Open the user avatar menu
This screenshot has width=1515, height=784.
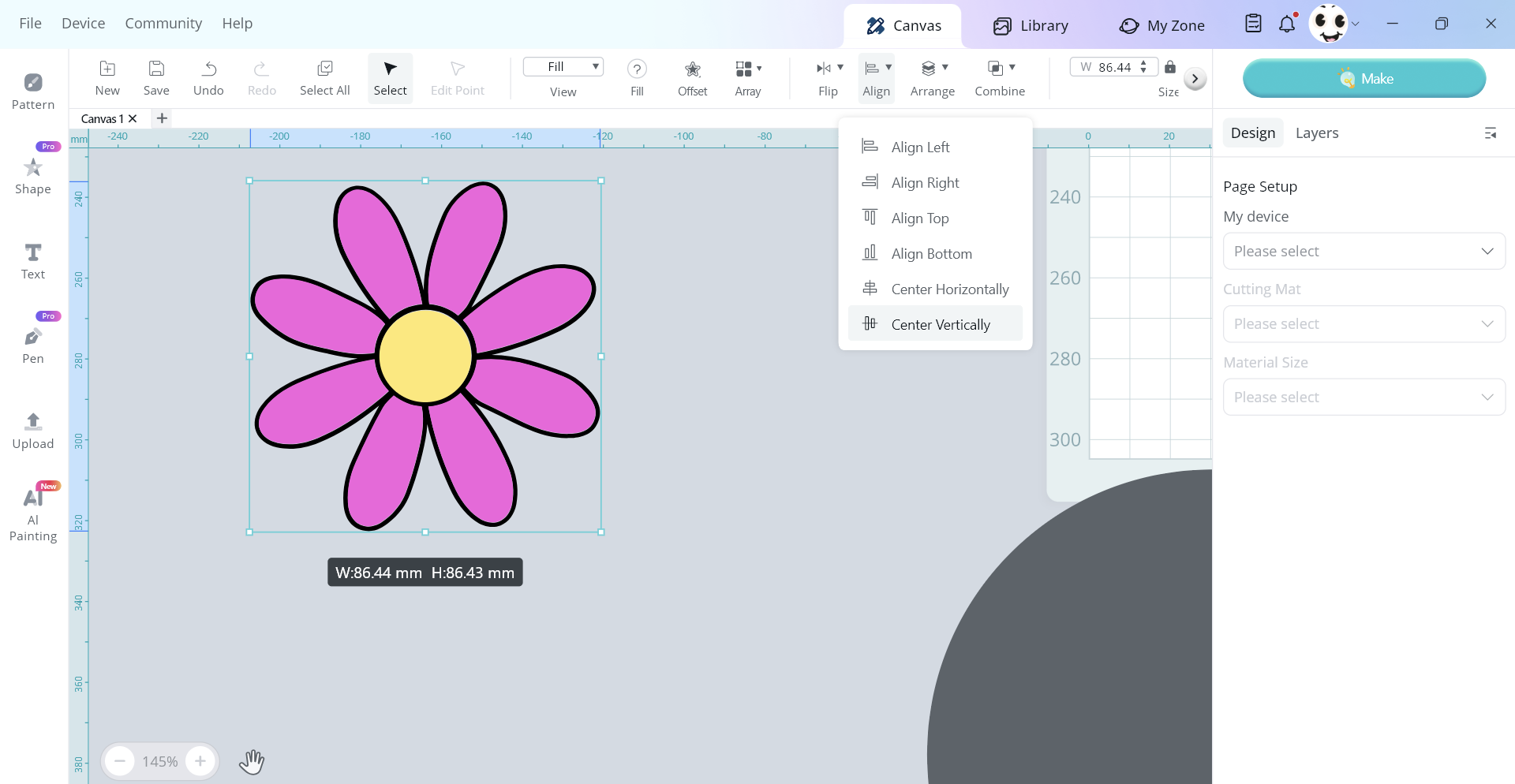pyautogui.click(x=1329, y=24)
